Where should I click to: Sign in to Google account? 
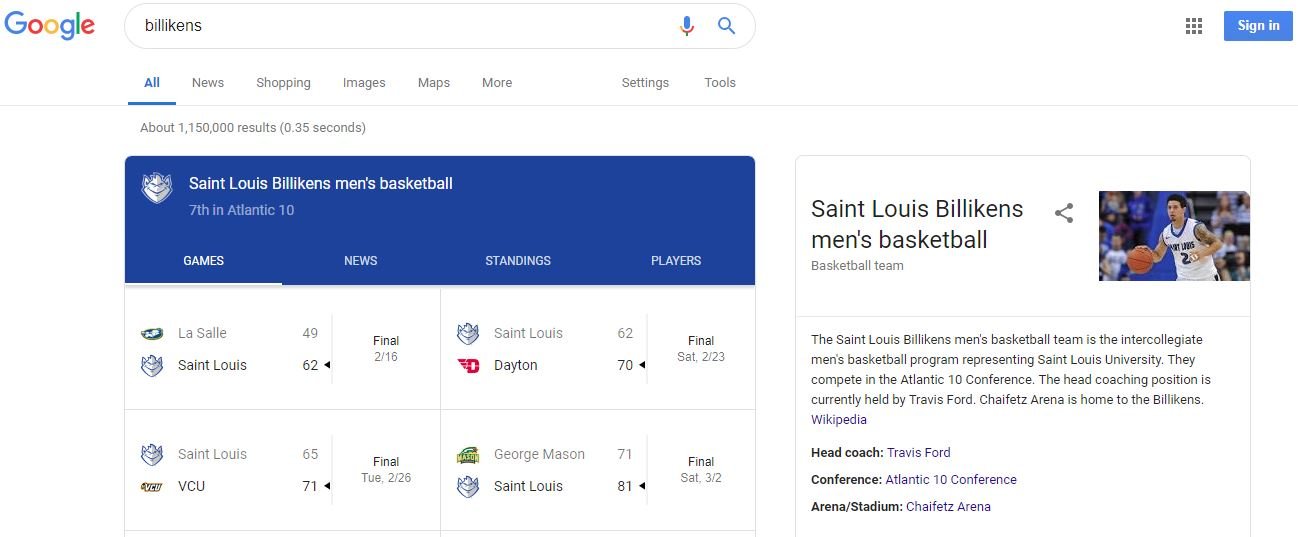click(x=1258, y=26)
